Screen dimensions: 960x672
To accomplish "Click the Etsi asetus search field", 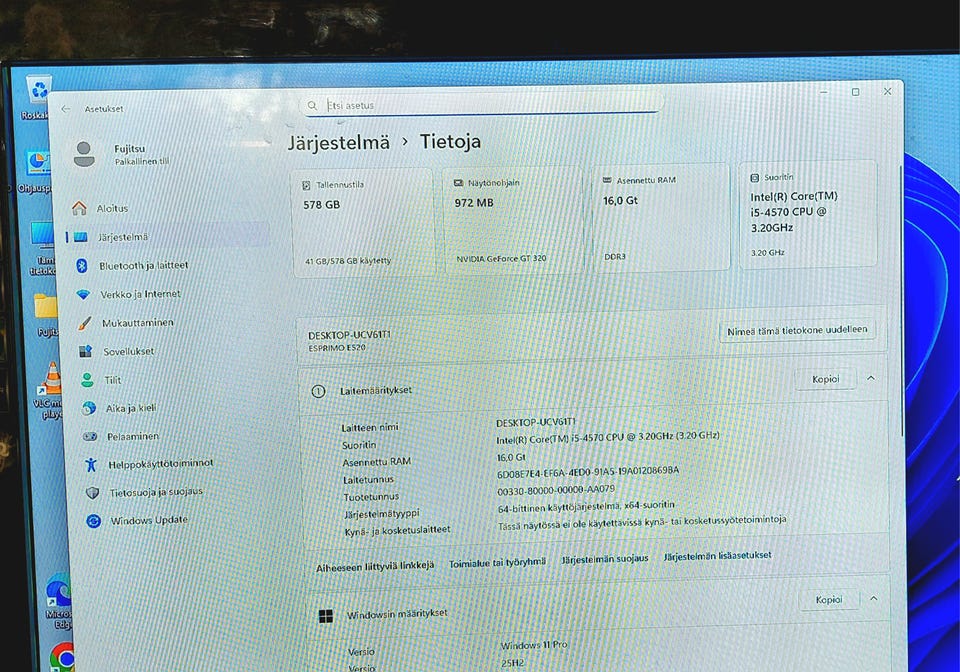I will tap(482, 105).
